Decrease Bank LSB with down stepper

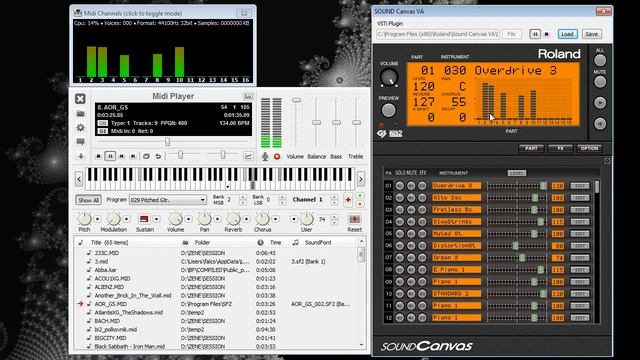coord(282,202)
